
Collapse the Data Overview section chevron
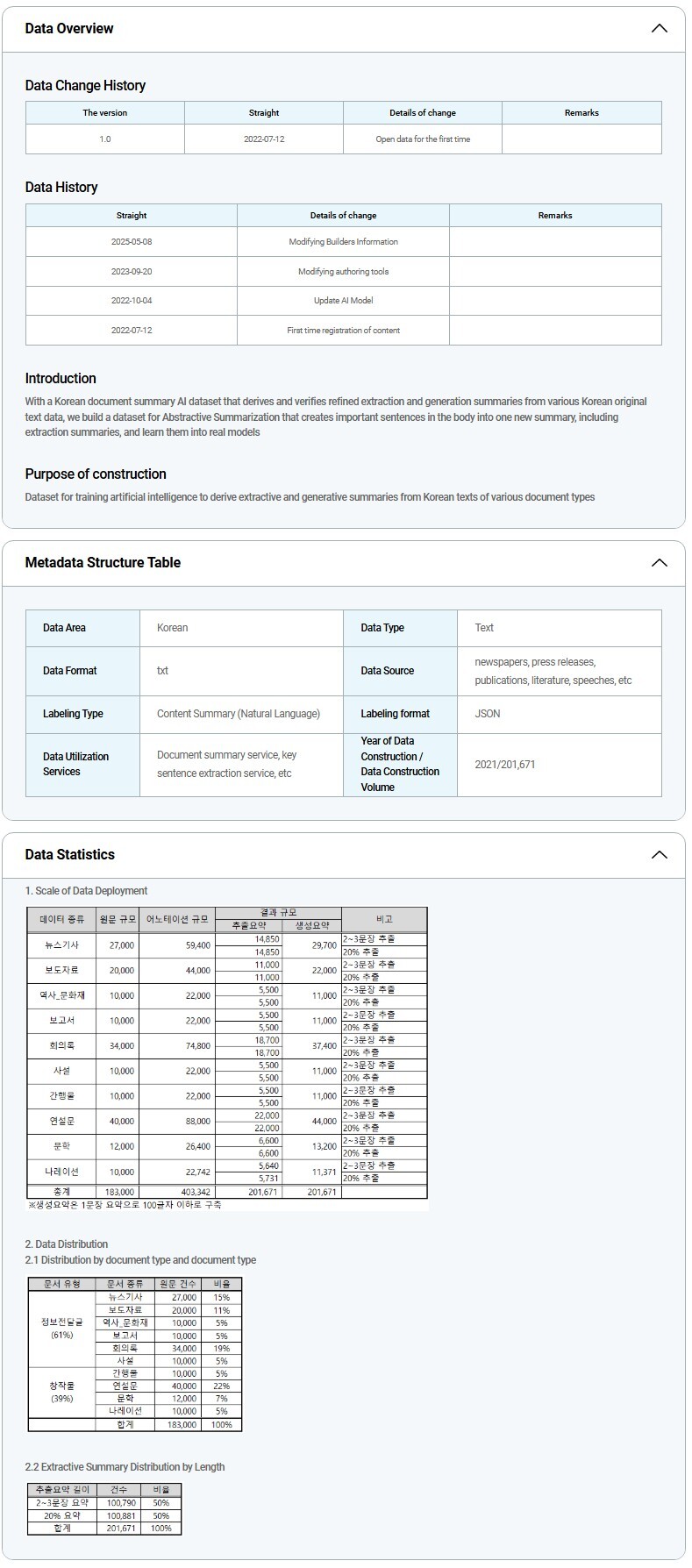(x=659, y=28)
